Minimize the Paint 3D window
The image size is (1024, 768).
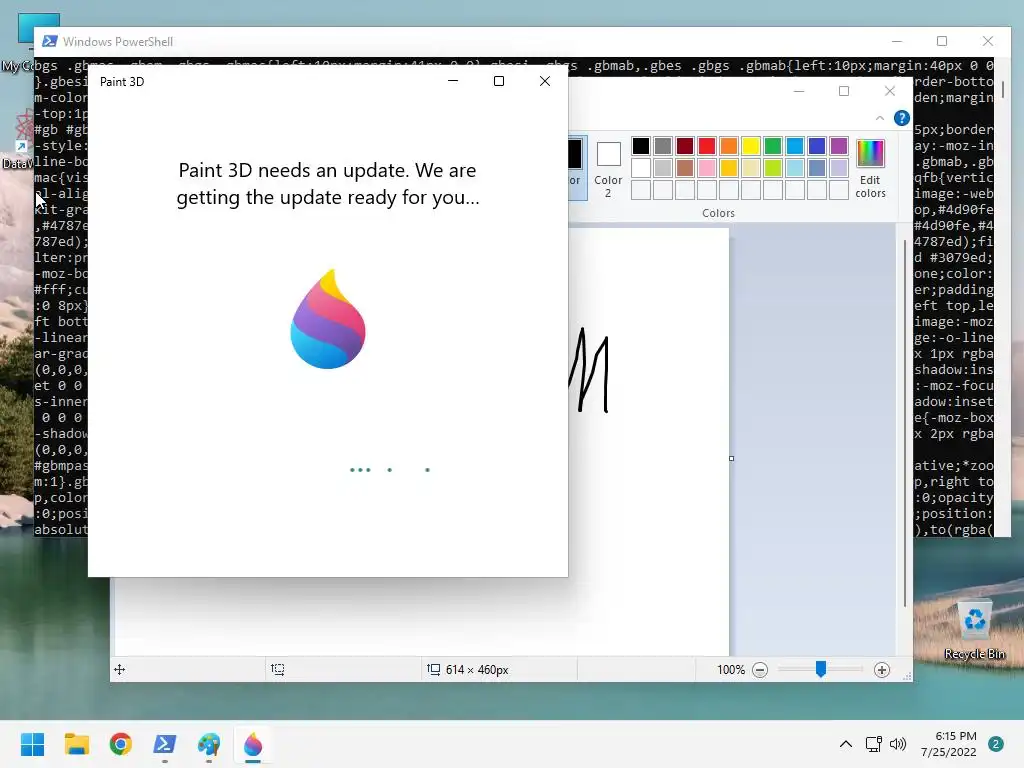point(453,81)
